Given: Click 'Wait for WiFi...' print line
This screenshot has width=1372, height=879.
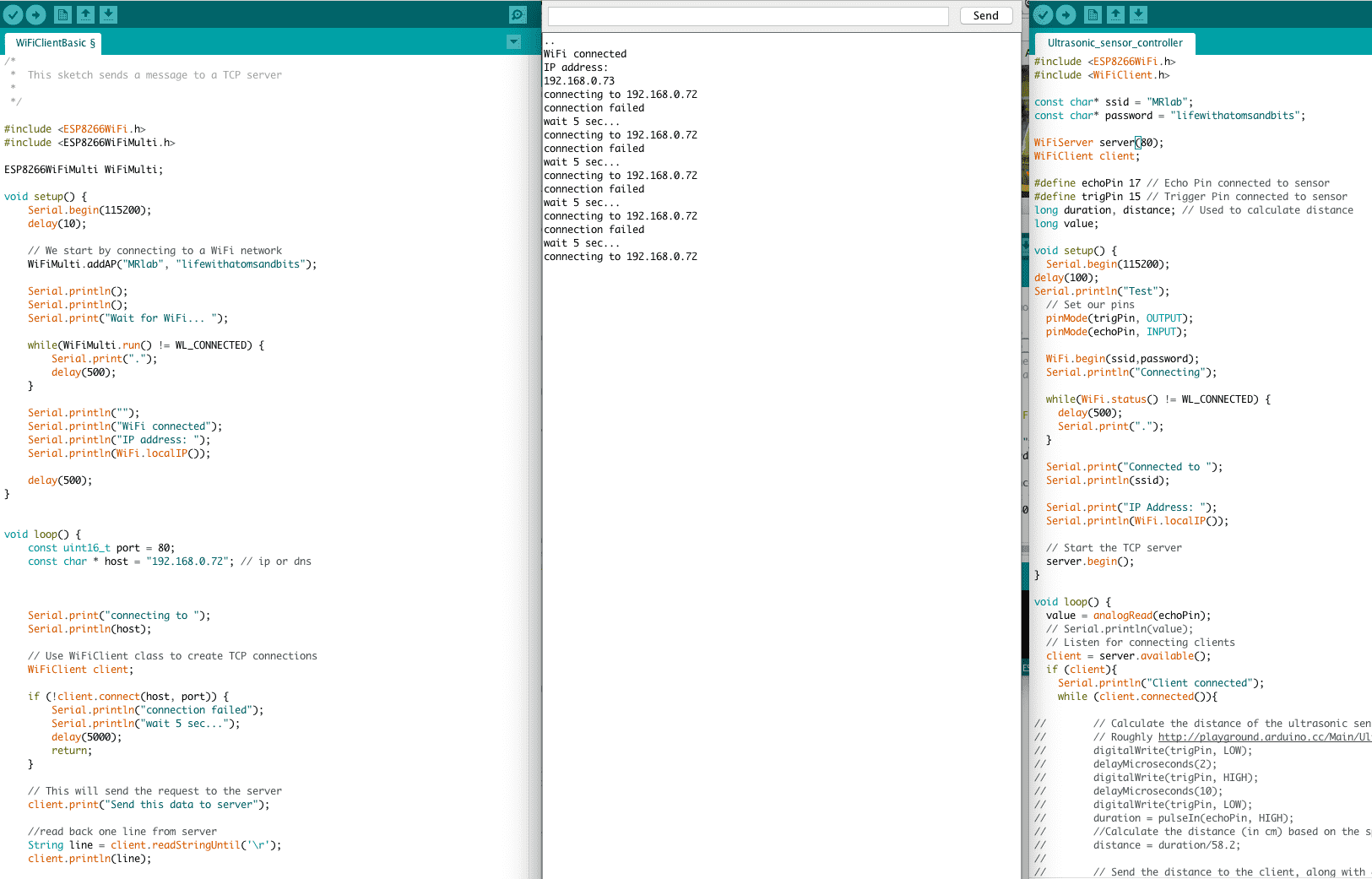Looking at the screenshot, I should (x=127, y=318).
